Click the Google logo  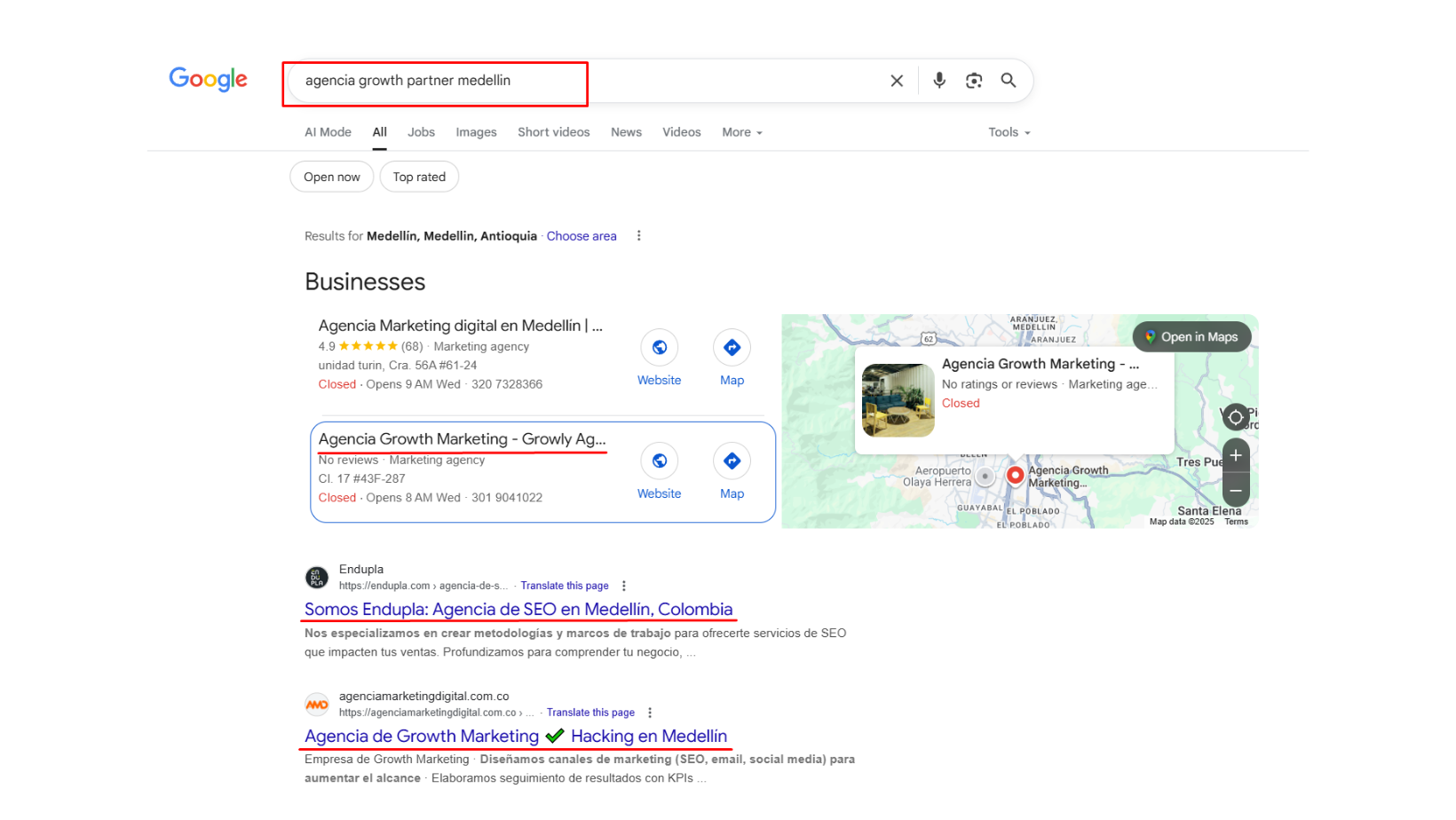[208, 79]
